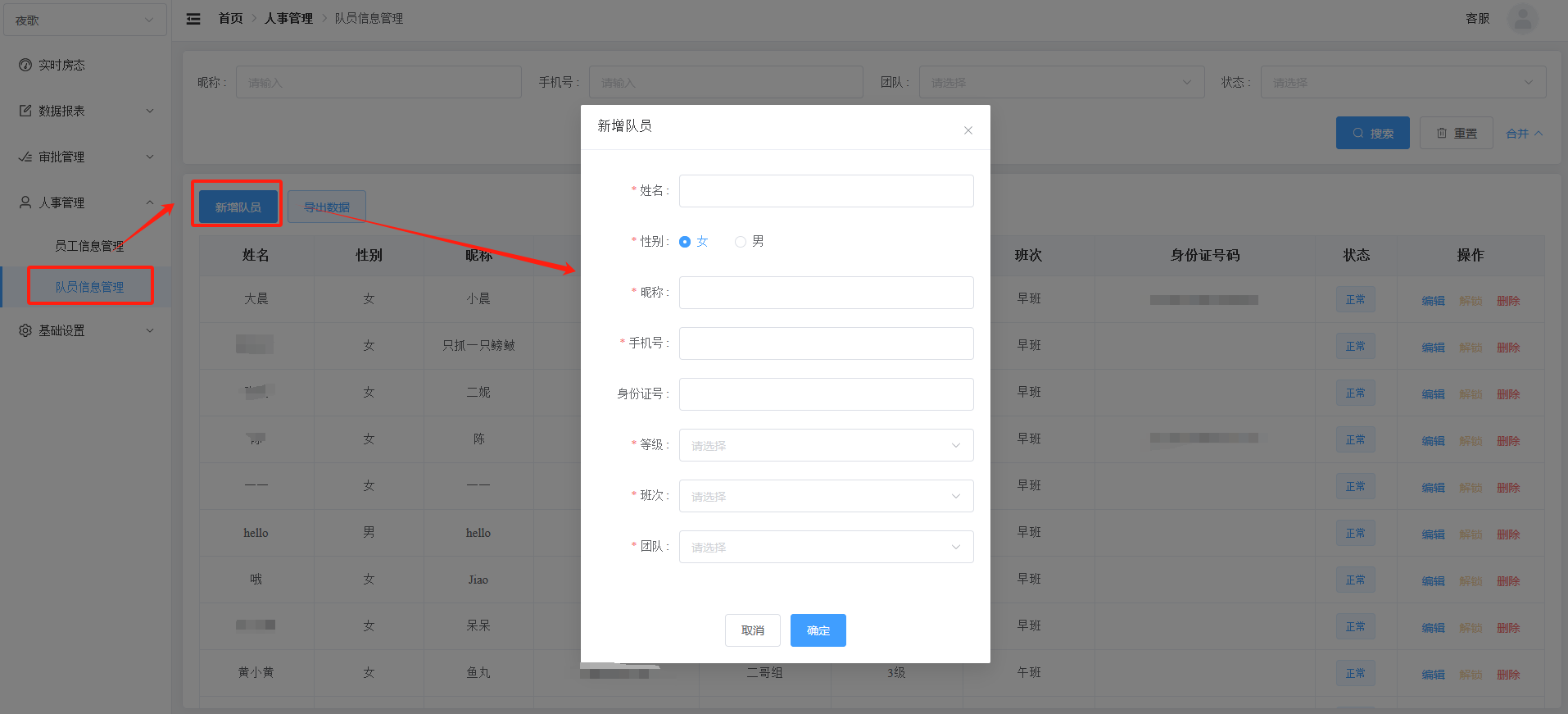Click the 二哥组 team cell
The height and width of the screenshot is (714, 1568).
pyautogui.click(x=764, y=672)
